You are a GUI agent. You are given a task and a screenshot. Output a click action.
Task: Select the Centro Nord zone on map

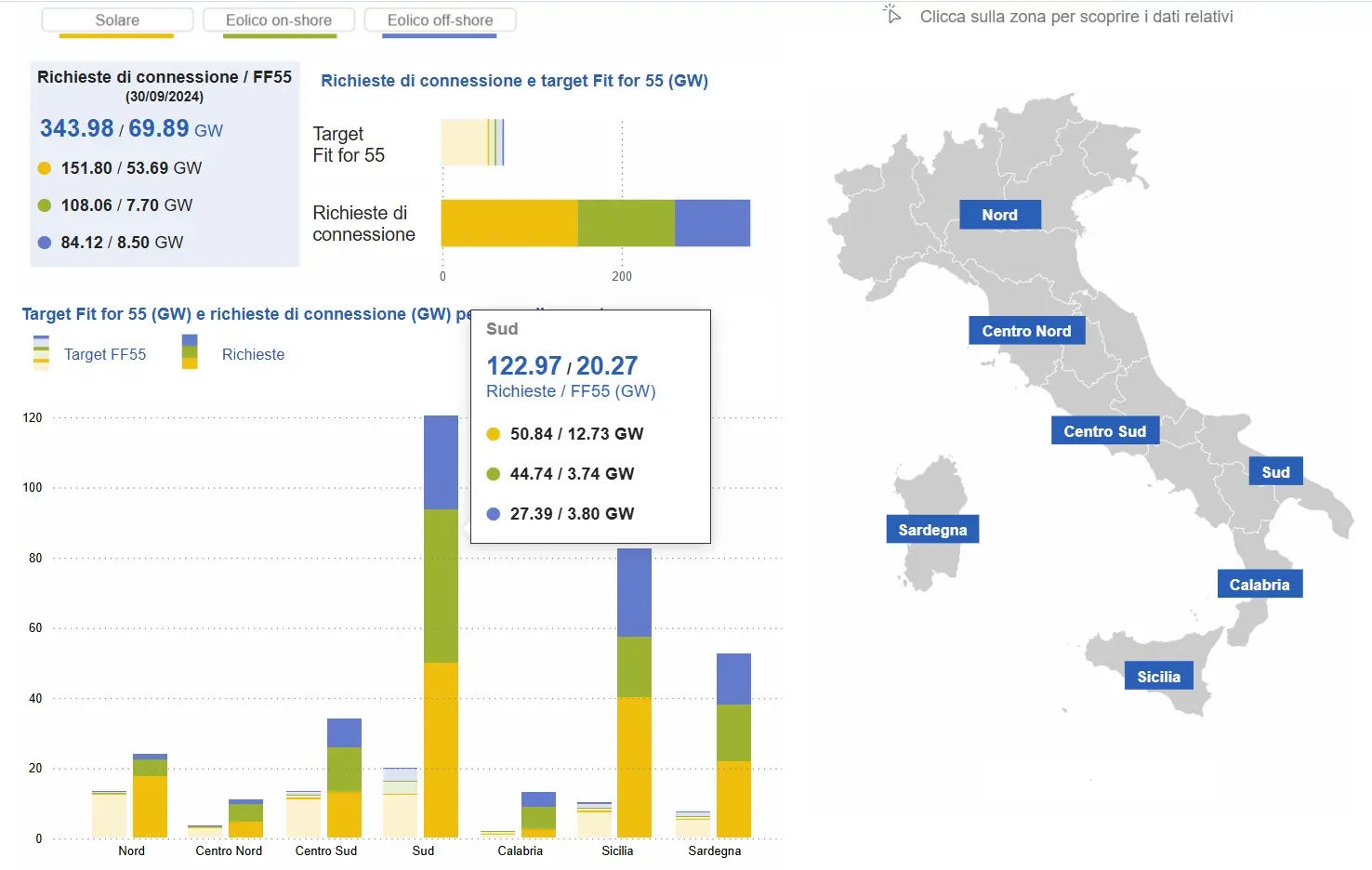coord(1026,331)
